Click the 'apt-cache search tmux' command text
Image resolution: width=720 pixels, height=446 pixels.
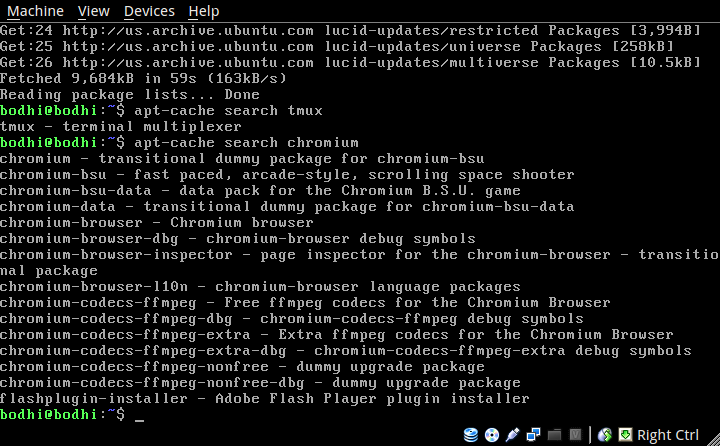coord(228,111)
